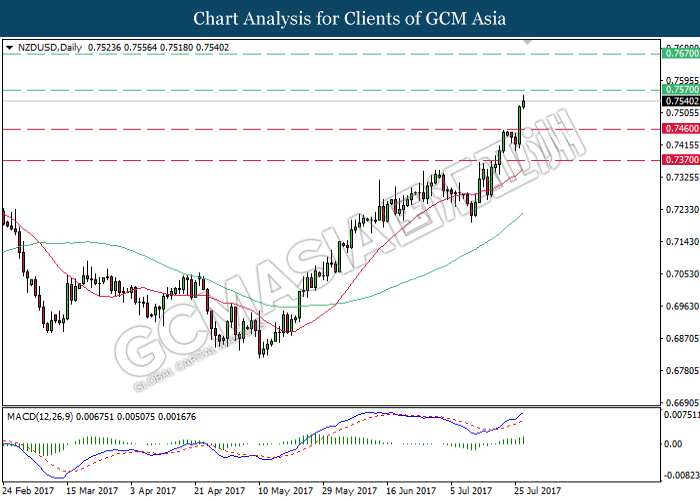Click the 10 May 2017 date marker

[286, 491]
